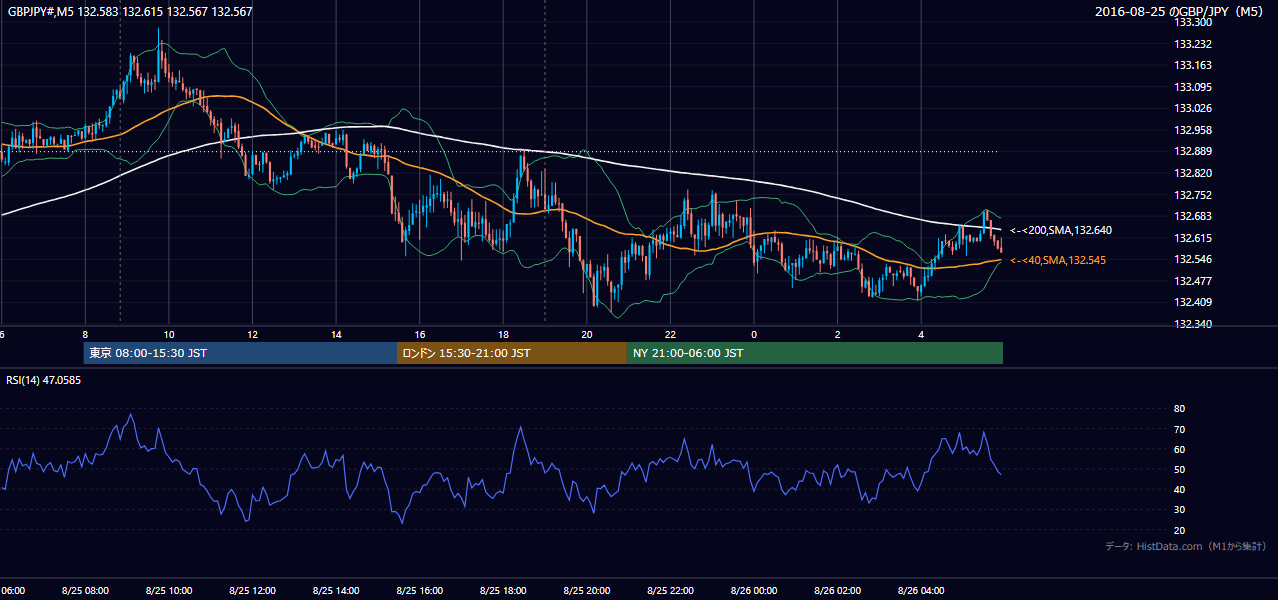The width and height of the screenshot is (1278, 600).
Task: Select the London 15:30-21:00 JST session bar
Action: click(x=512, y=353)
